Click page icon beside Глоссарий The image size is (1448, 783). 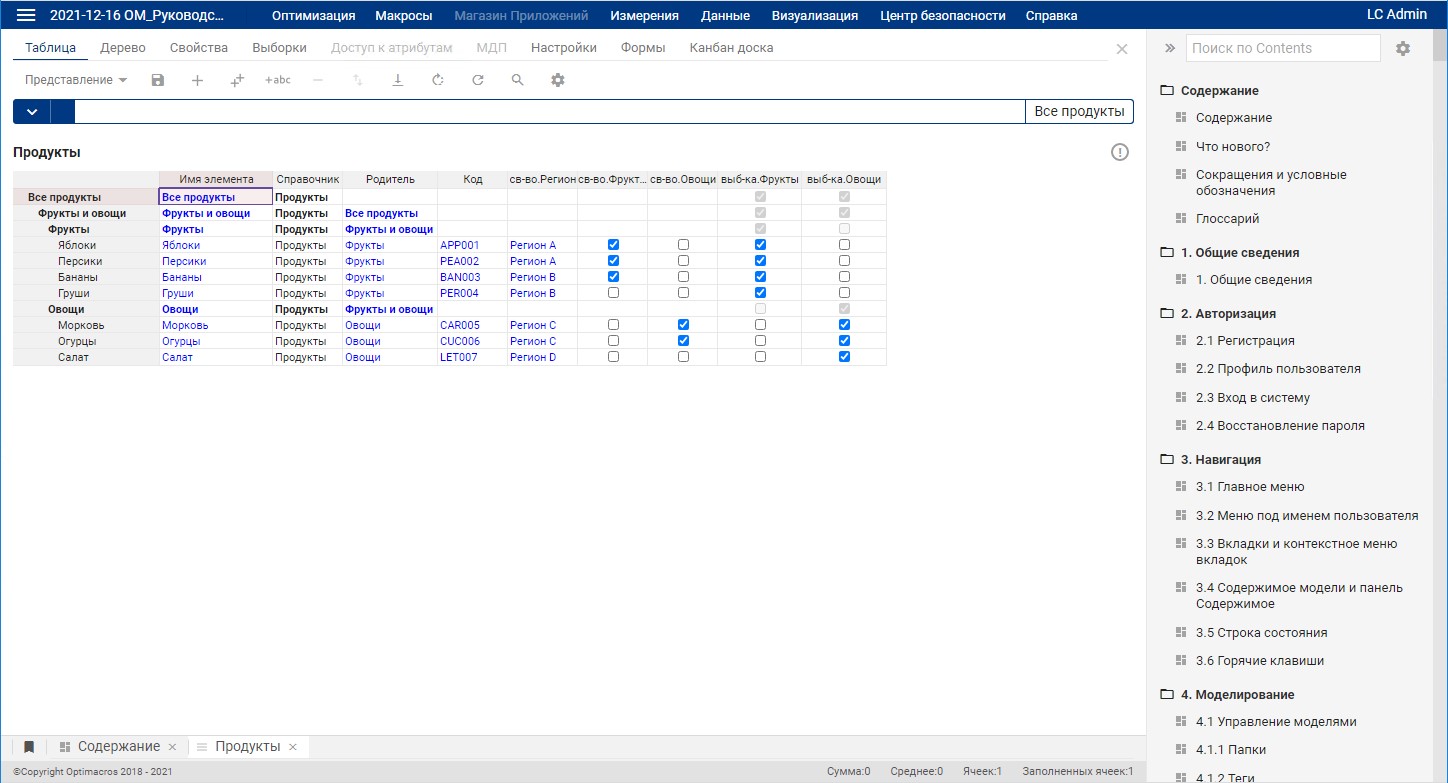pyautogui.click(x=1181, y=219)
